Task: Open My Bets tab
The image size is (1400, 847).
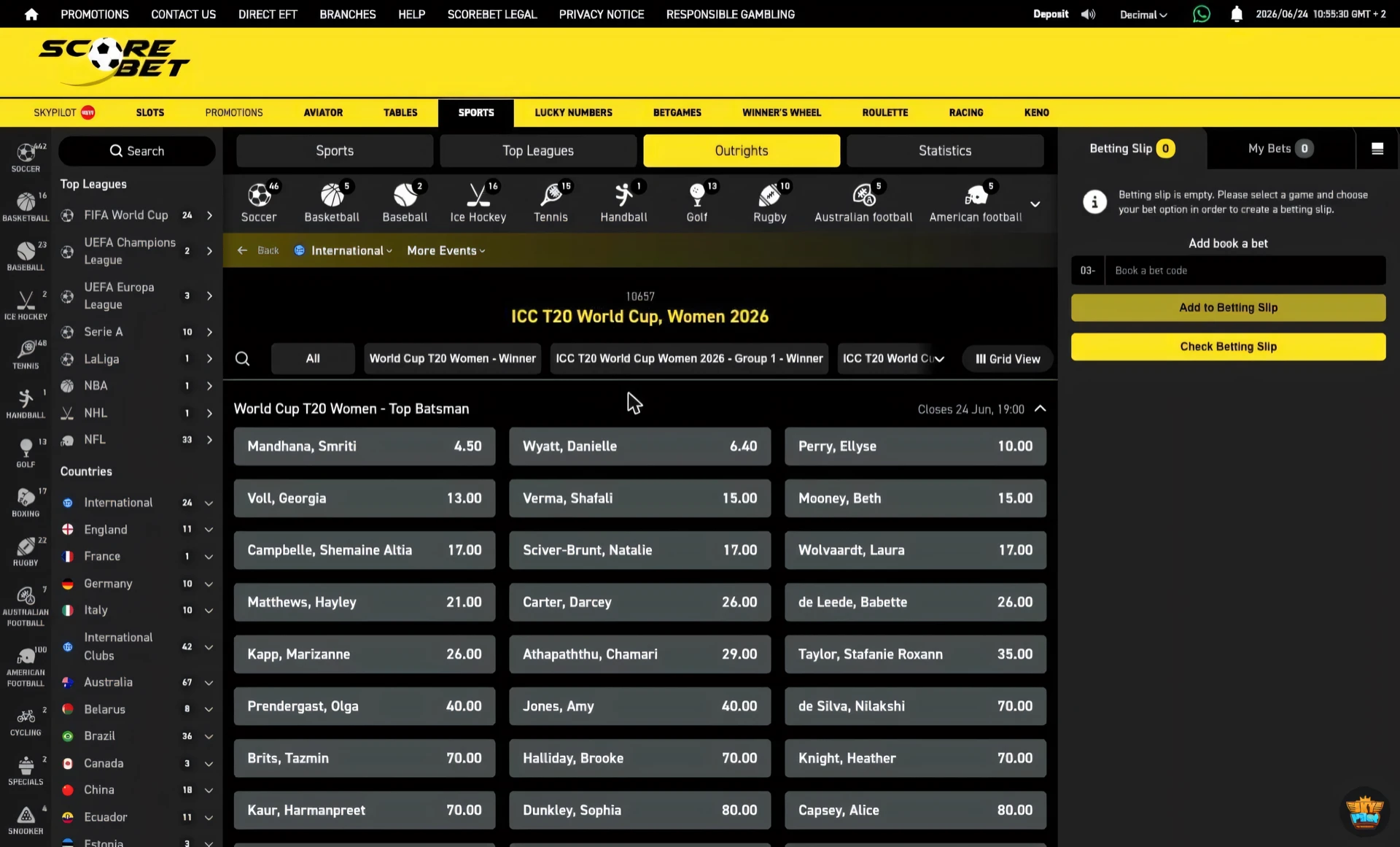Action: click(x=1280, y=148)
